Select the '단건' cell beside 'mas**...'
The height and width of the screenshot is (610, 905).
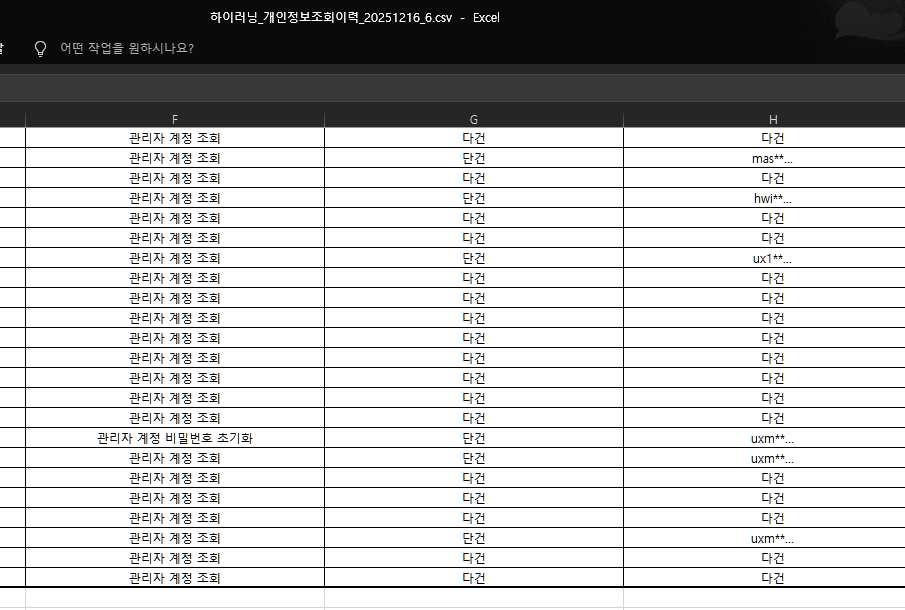[x=474, y=158]
